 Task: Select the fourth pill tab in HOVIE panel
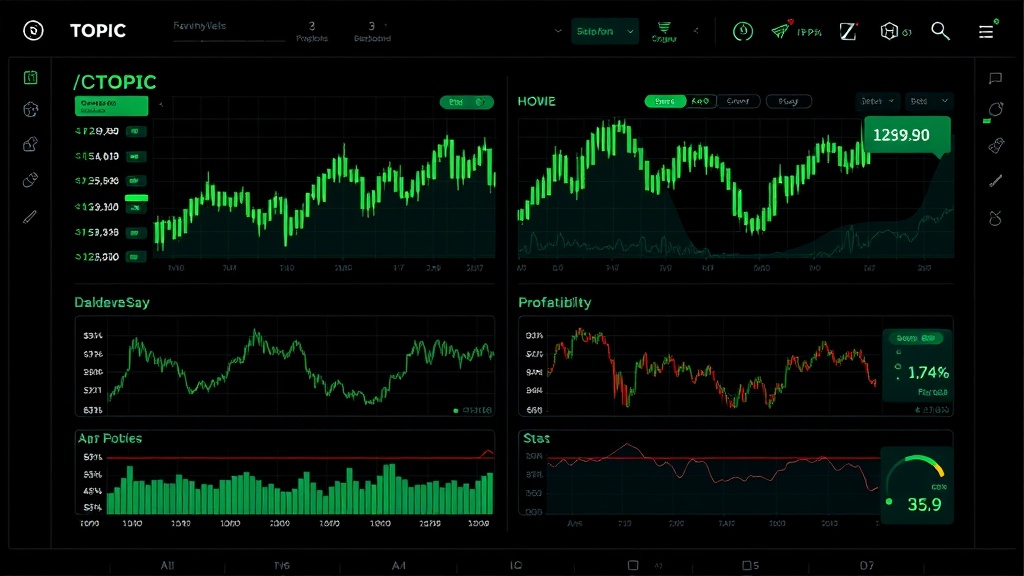pos(788,101)
